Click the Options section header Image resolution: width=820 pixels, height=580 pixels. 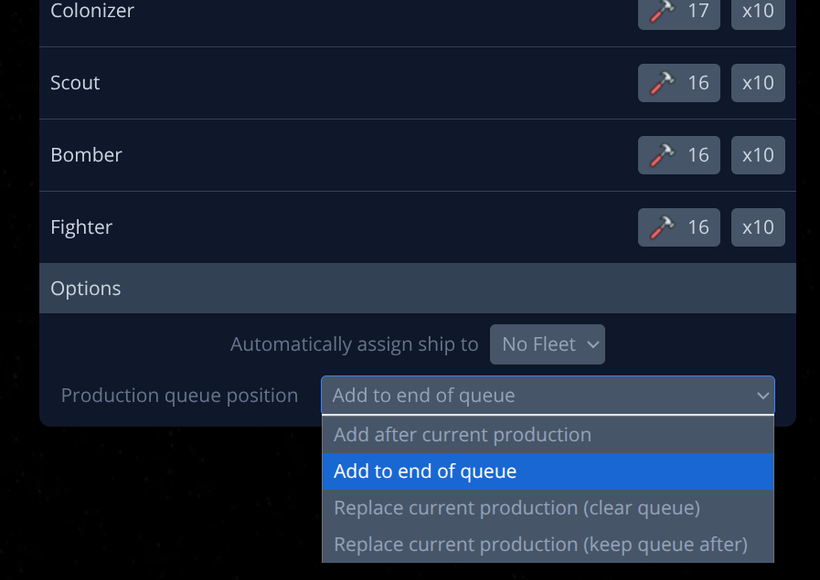click(x=417, y=288)
